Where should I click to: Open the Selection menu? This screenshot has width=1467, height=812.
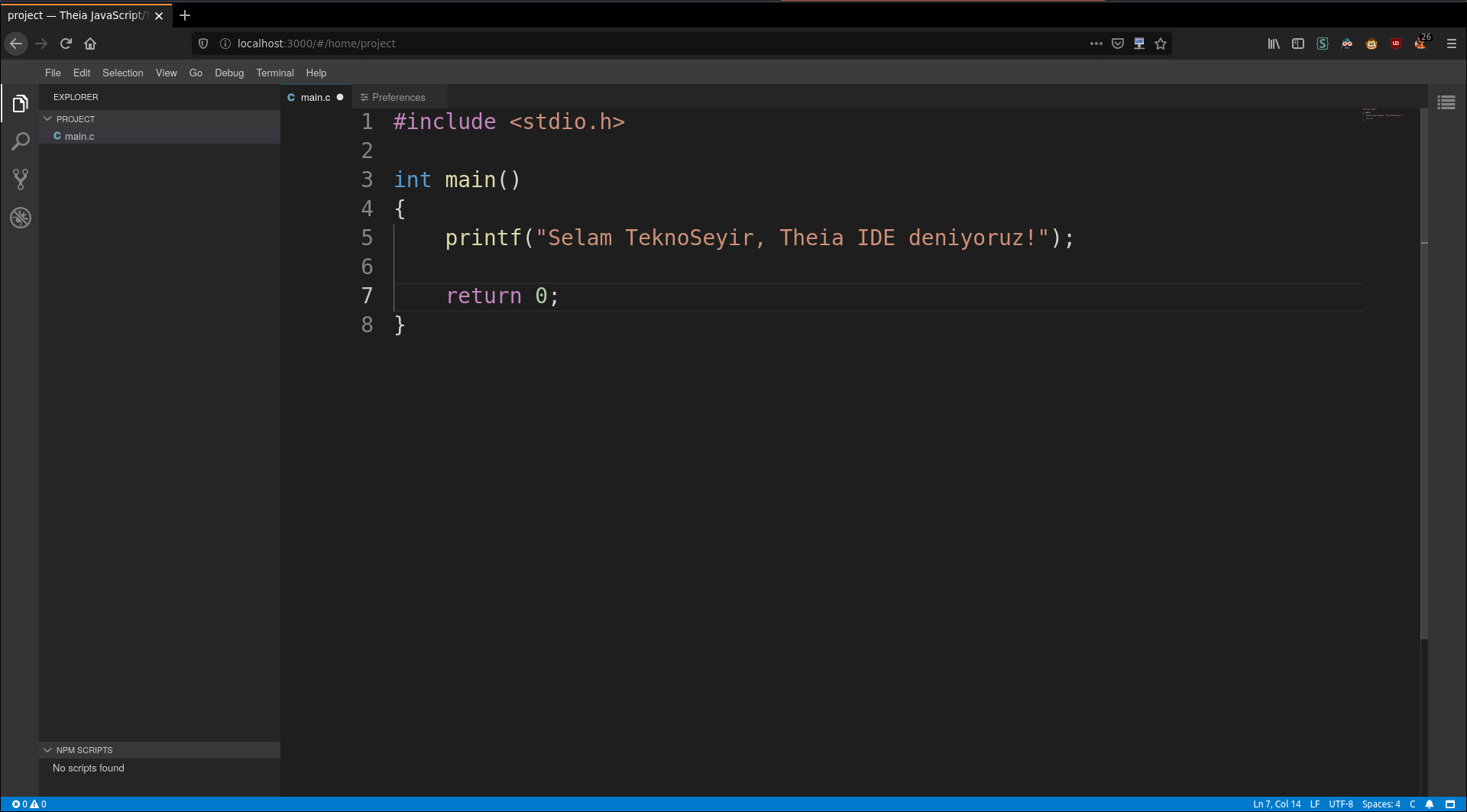point(123,73)
